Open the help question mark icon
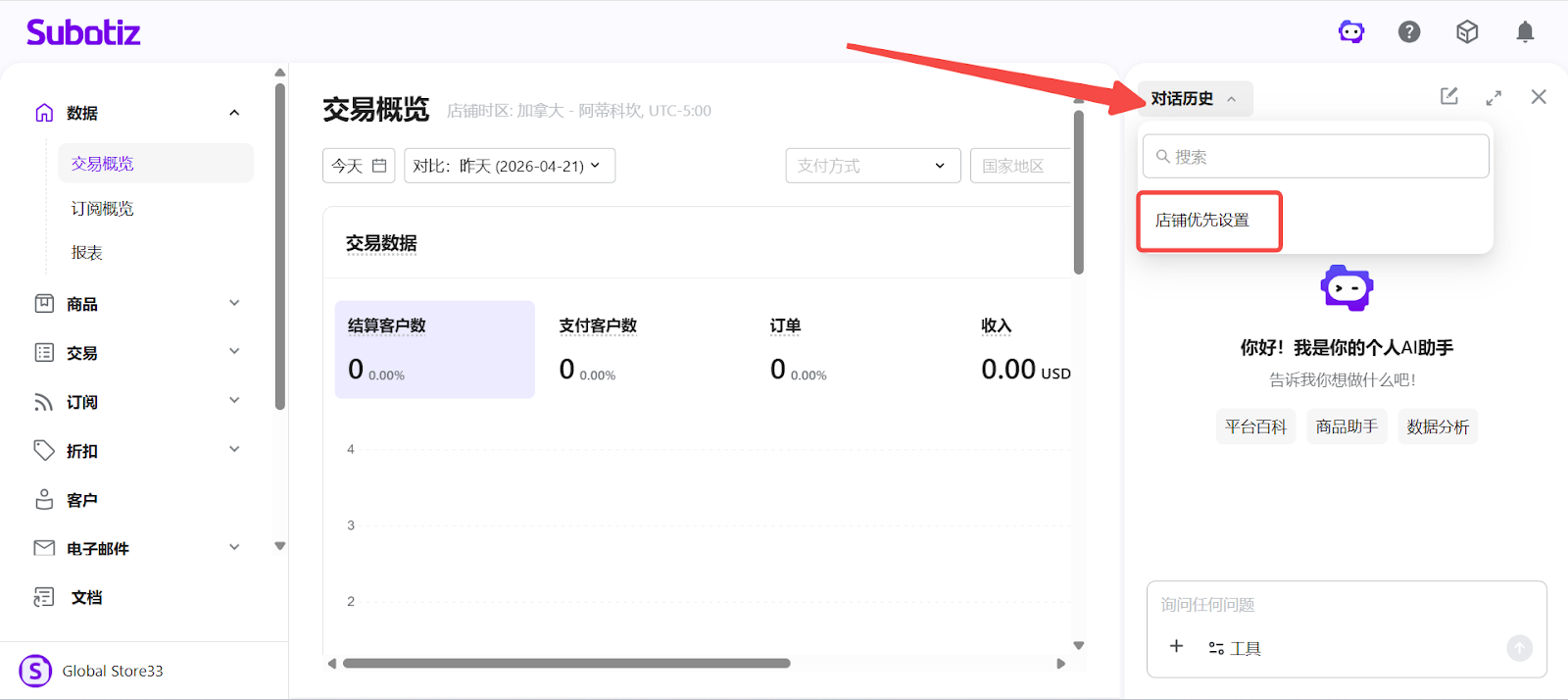 point(1409,32)
